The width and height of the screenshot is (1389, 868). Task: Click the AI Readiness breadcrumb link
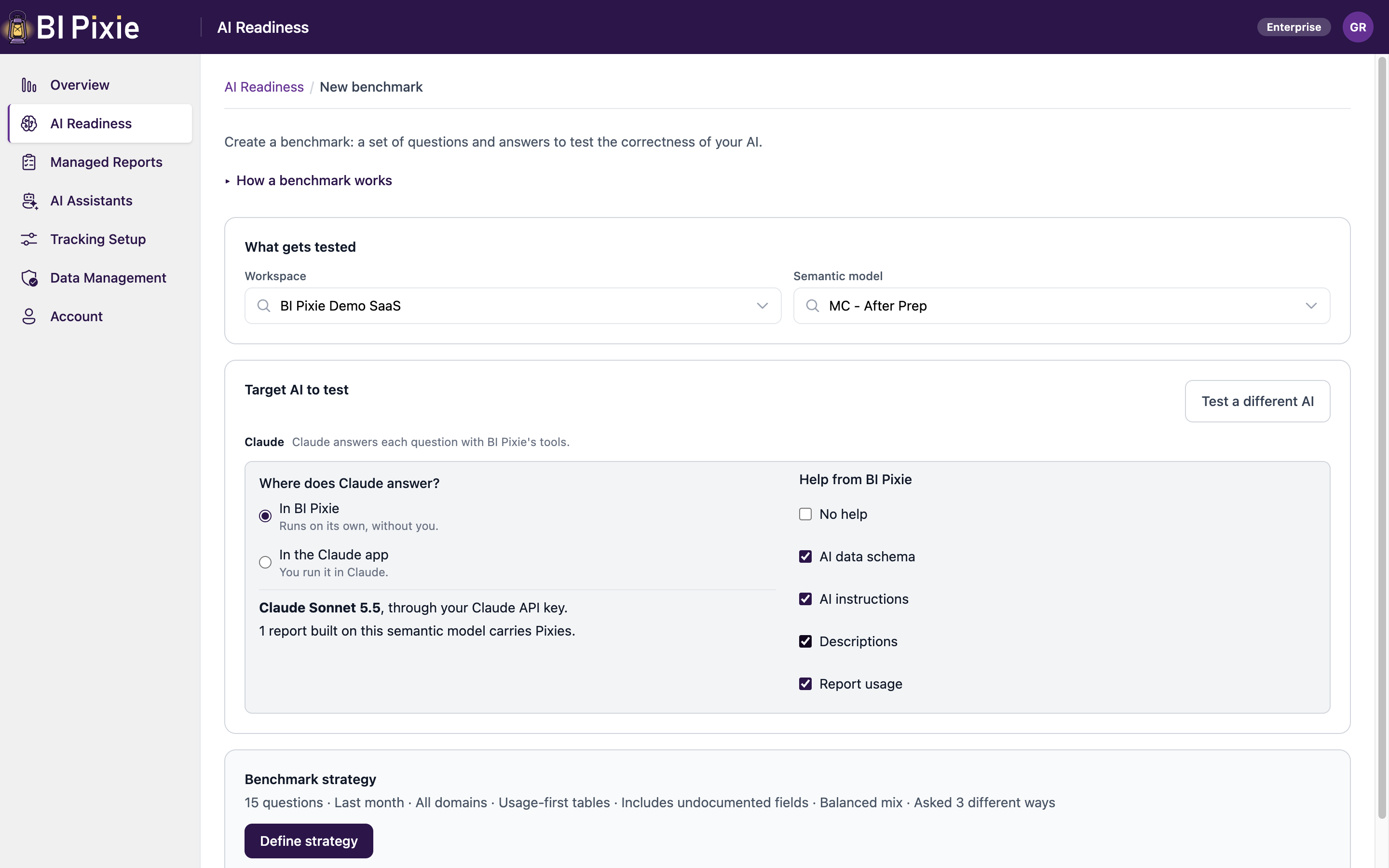pyautogui.click(x=264, y=87)
